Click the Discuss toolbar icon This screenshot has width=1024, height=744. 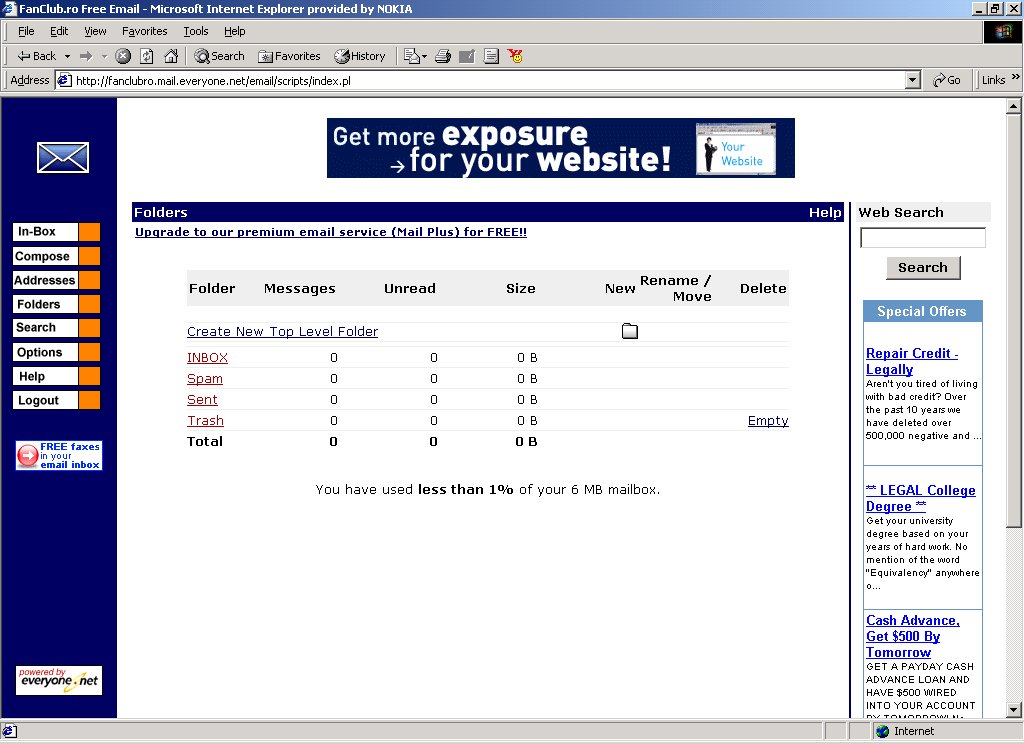tap(491, 56)
